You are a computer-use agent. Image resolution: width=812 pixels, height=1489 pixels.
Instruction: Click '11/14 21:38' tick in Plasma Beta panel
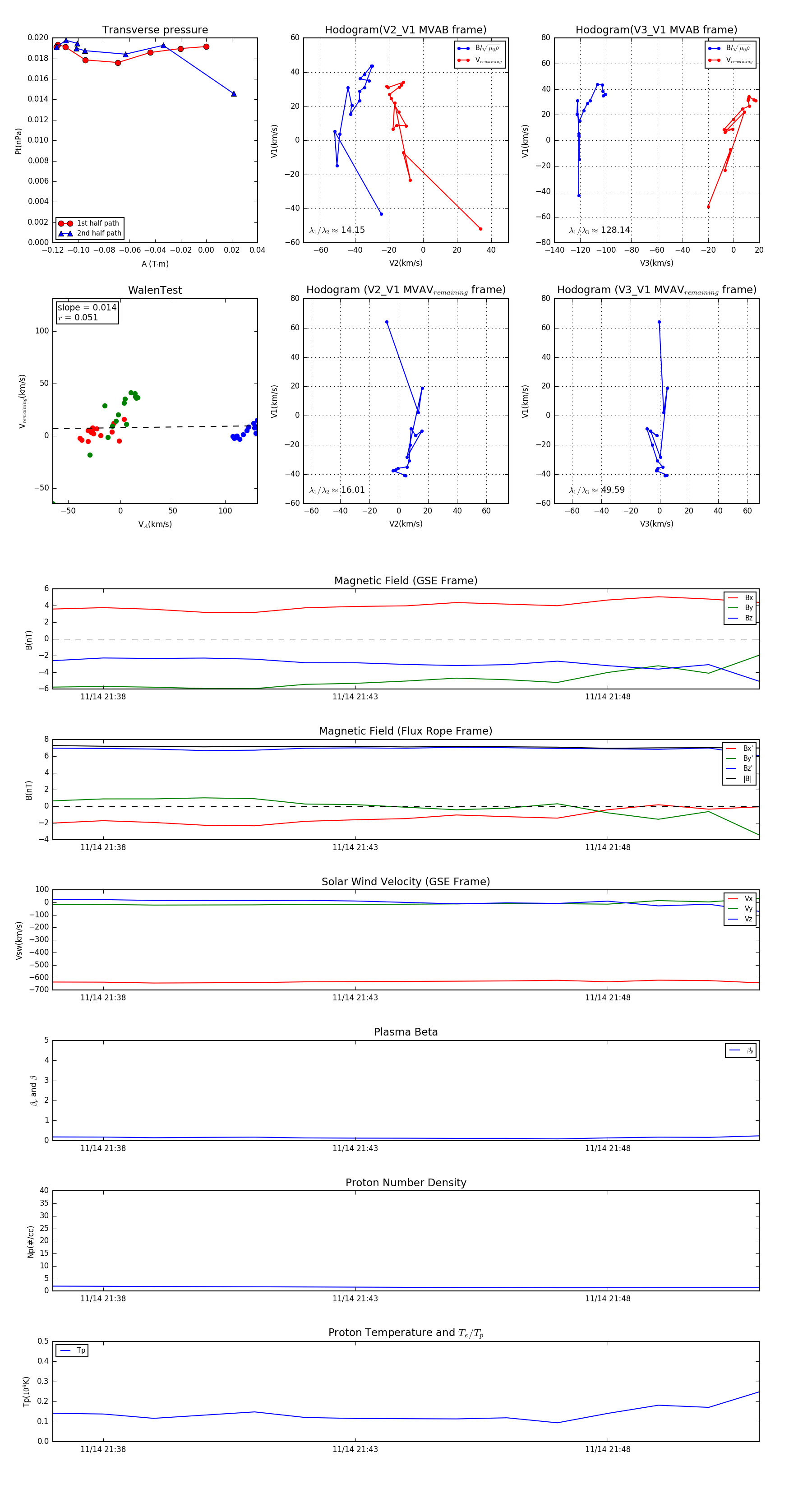(x=103, y=1148)
